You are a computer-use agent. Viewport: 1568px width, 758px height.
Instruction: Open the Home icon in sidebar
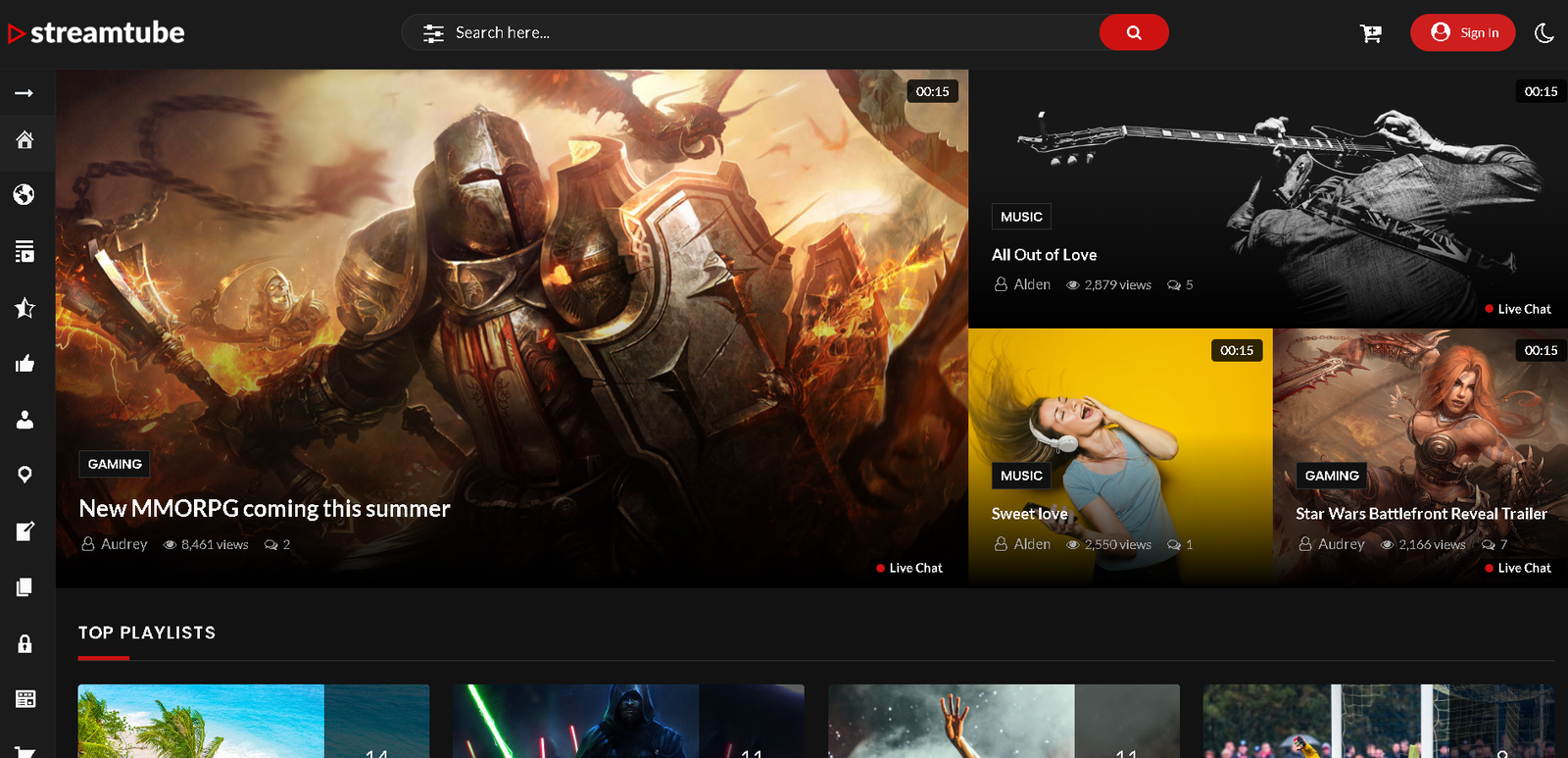tap(24, 139)
